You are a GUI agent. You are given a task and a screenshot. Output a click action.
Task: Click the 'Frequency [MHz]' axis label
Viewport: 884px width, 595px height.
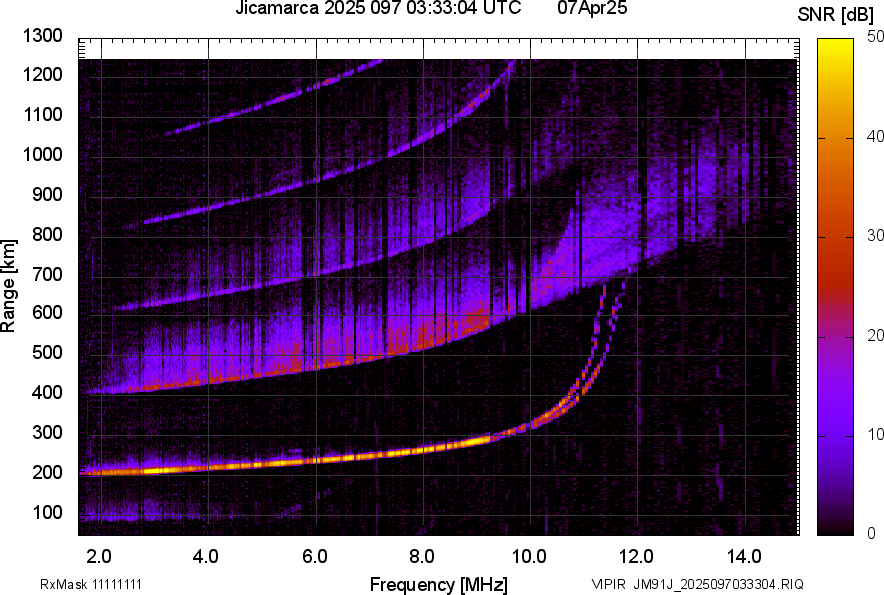(x=439, y=584)
